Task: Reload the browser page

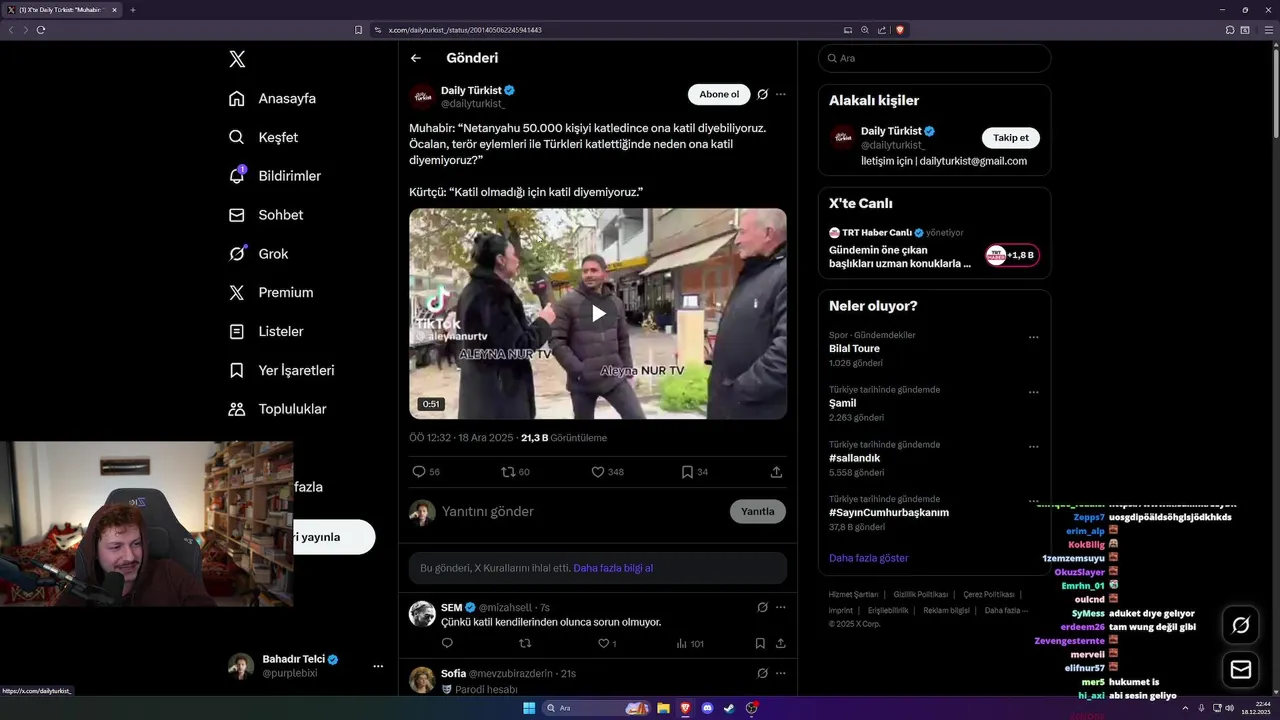Action: point(41,30)
